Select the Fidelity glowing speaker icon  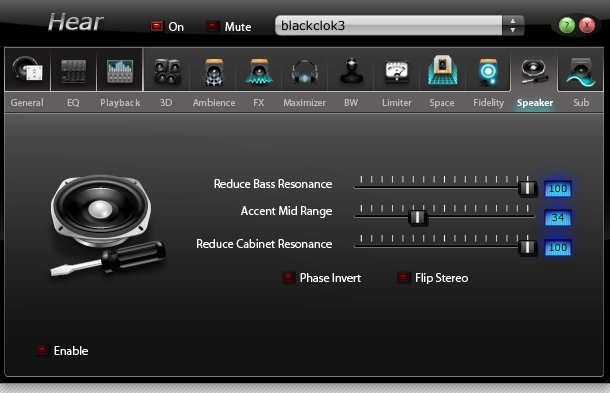pyautogui.click(x=488, y=72)
